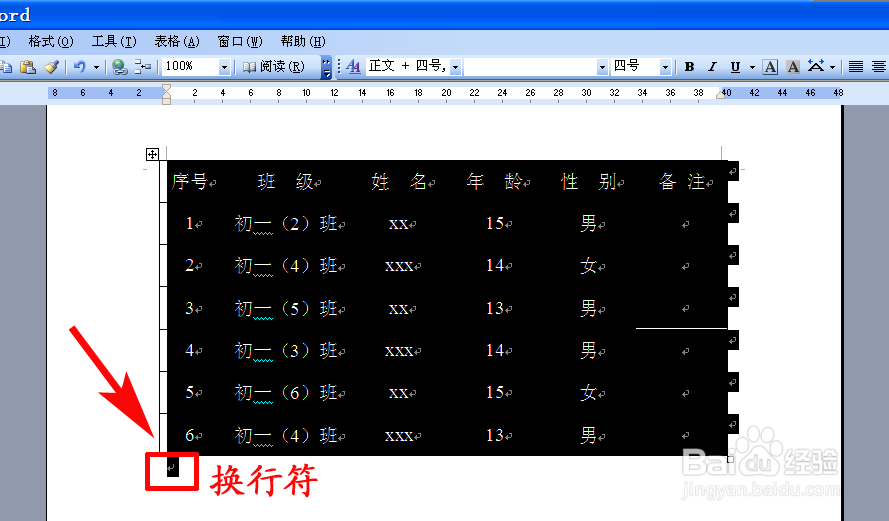Open the Character Scaling dropdown arrow
889x521 pixels.
click(x=832, y=67)
